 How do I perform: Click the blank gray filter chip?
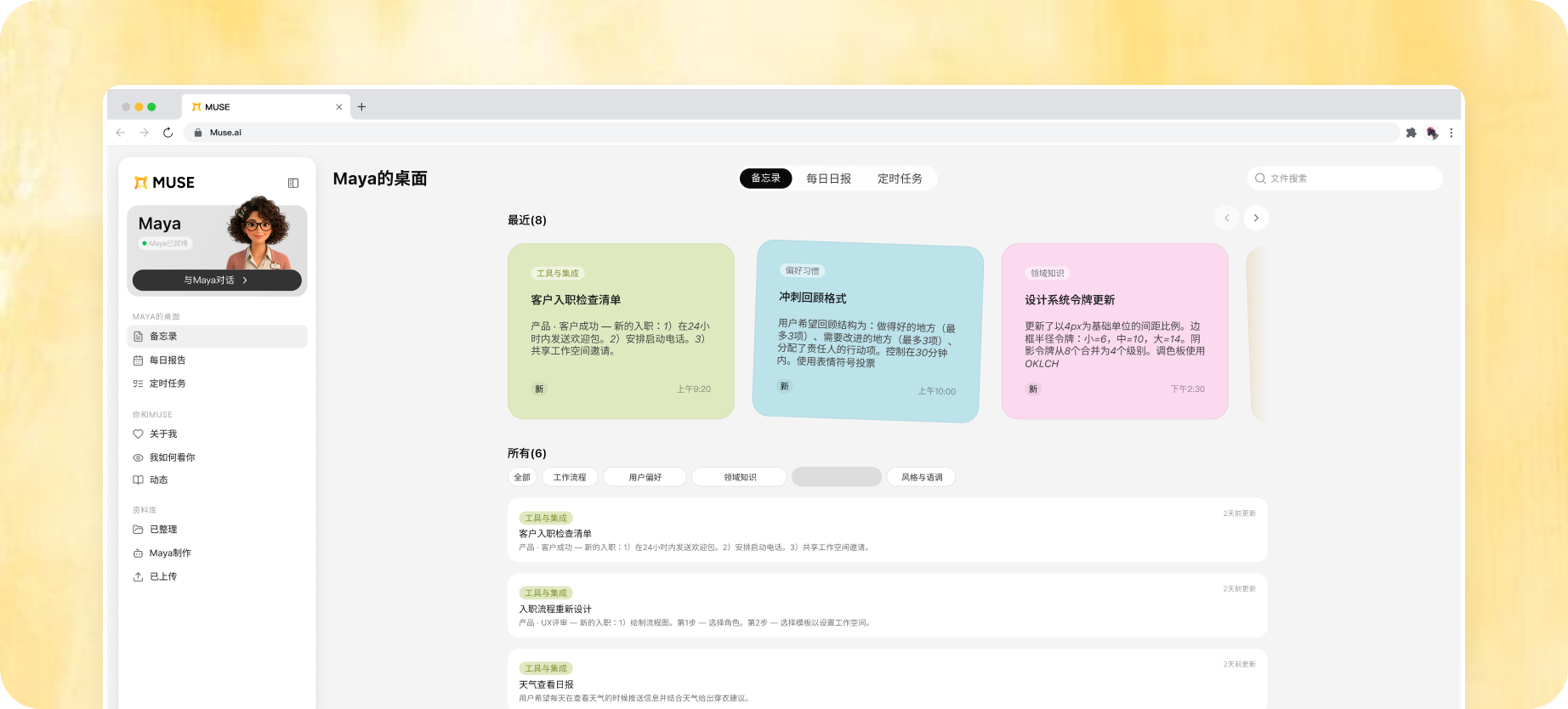pos(837,477)
